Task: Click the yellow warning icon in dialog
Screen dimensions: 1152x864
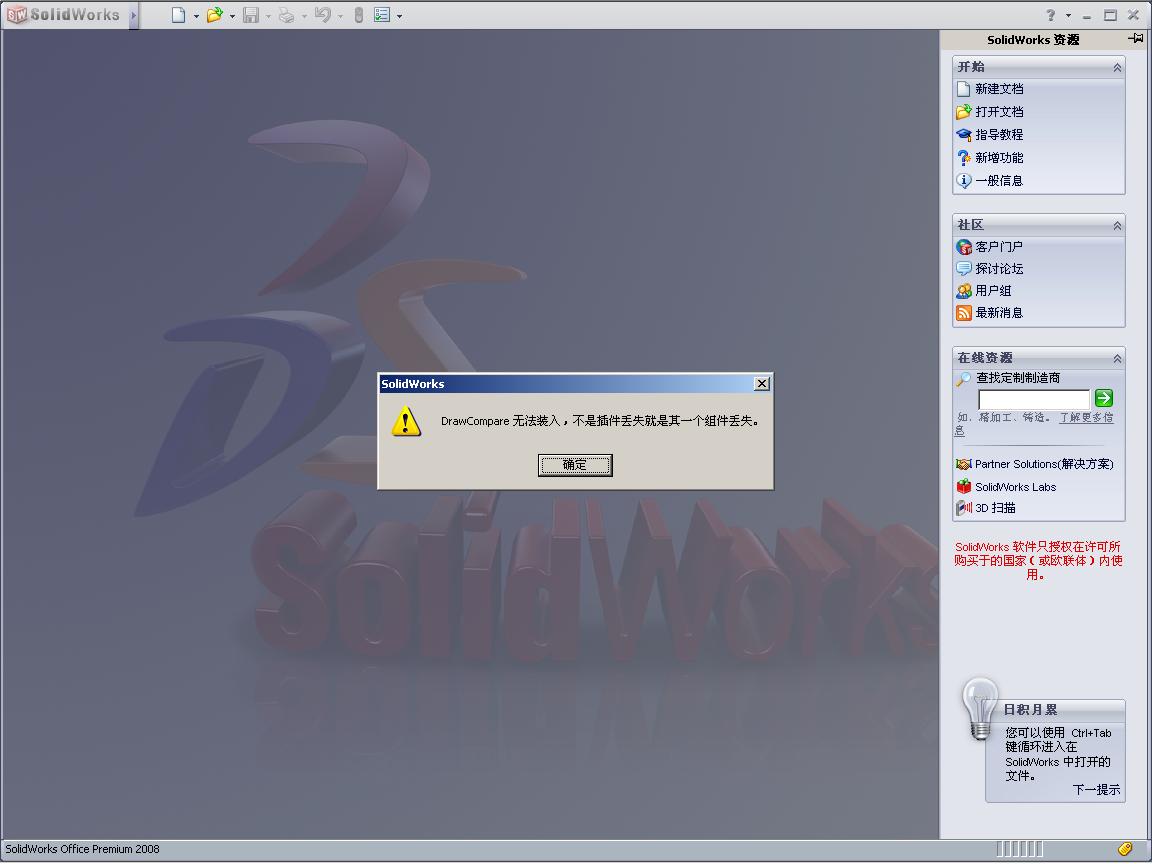Action: [406, 422]
